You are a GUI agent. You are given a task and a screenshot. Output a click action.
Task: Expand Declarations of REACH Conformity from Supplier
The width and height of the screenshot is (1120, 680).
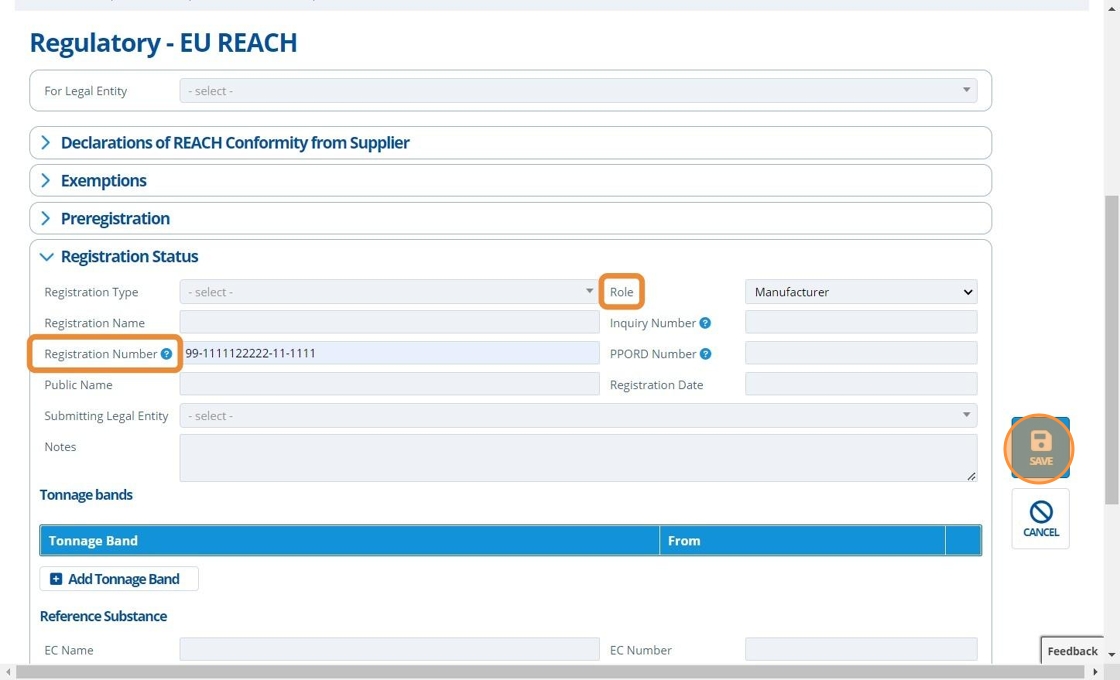pyautogui.click(x=510, y=143)
